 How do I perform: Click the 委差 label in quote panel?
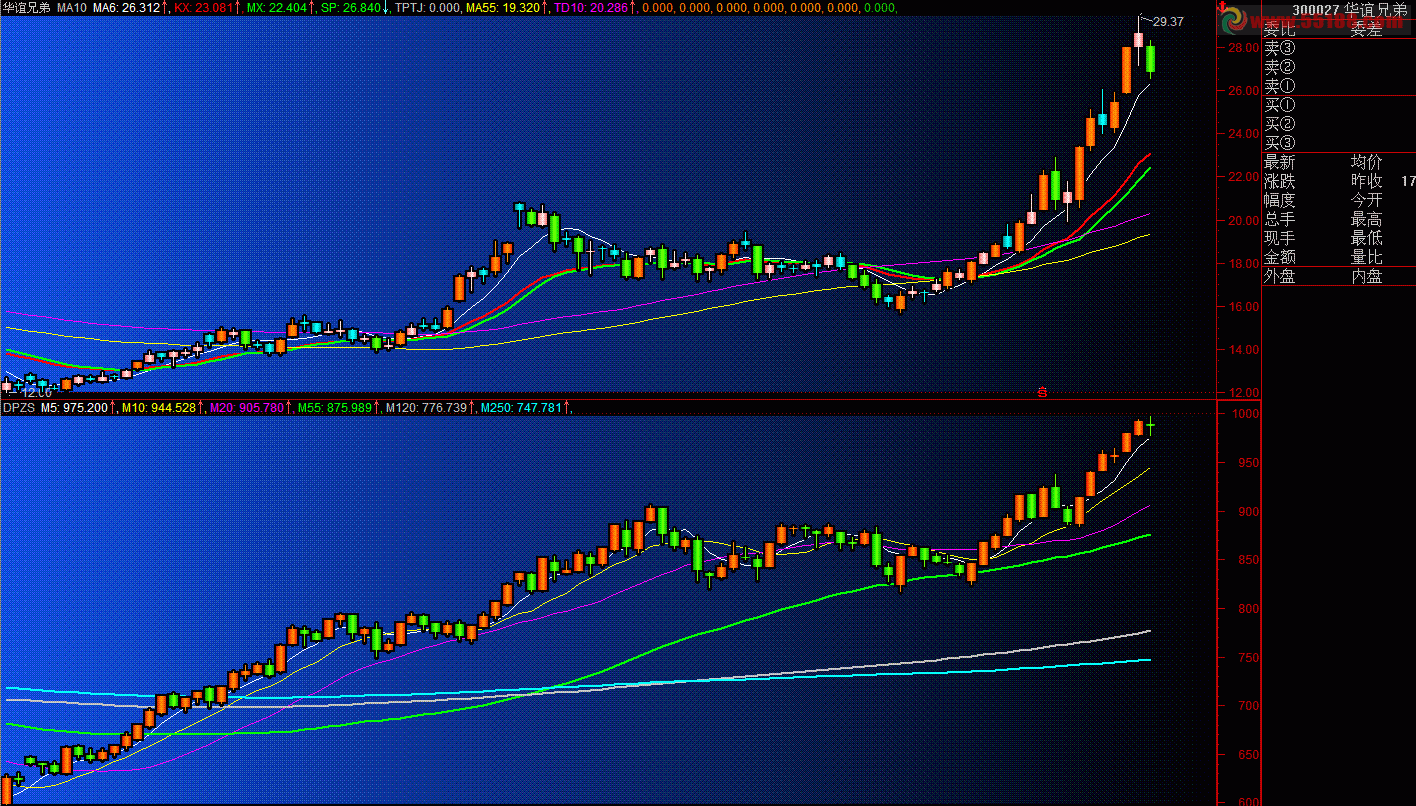[x=1366, y=30]
